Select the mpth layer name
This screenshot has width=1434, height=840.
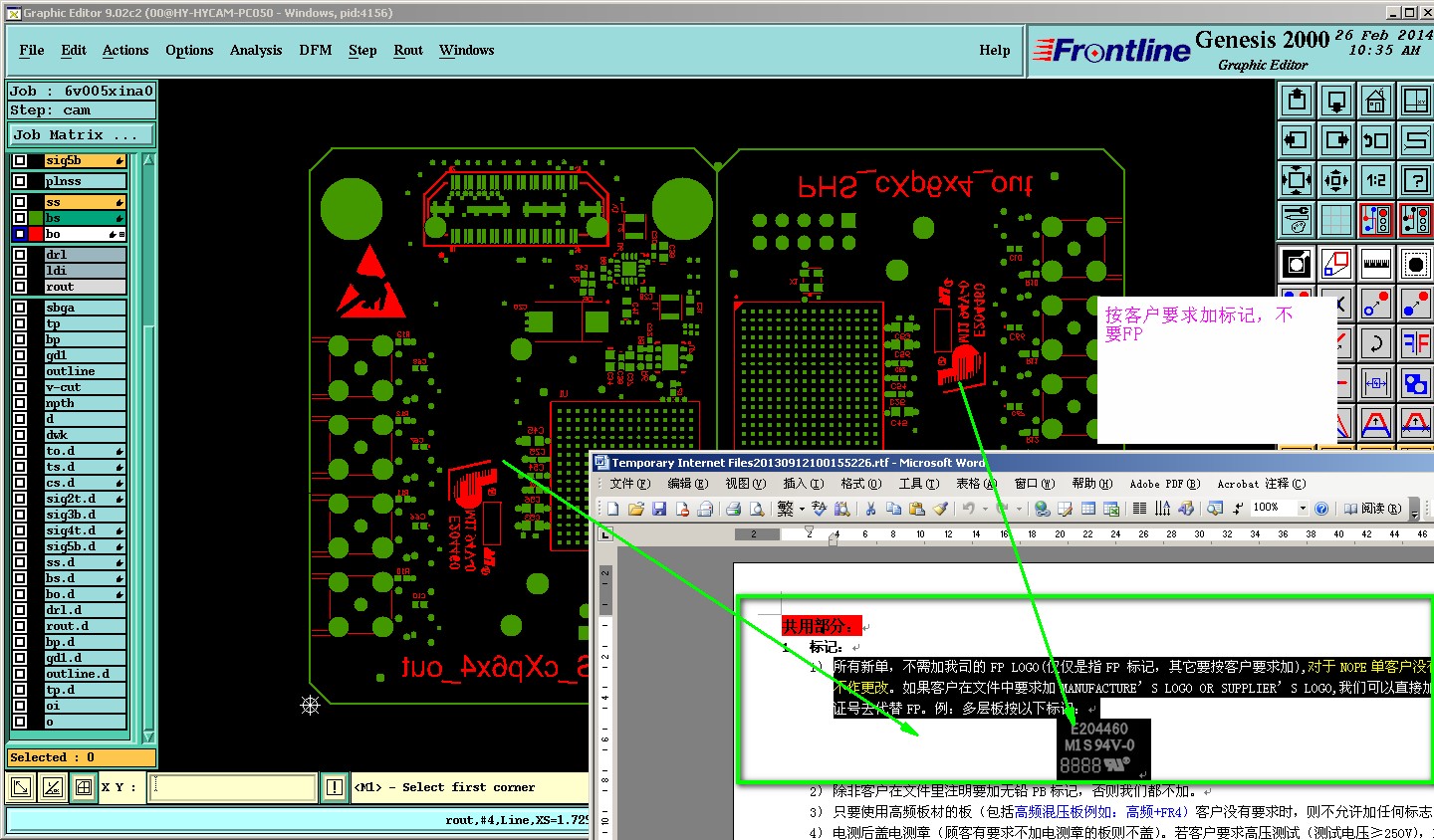(x=86, y=403)
